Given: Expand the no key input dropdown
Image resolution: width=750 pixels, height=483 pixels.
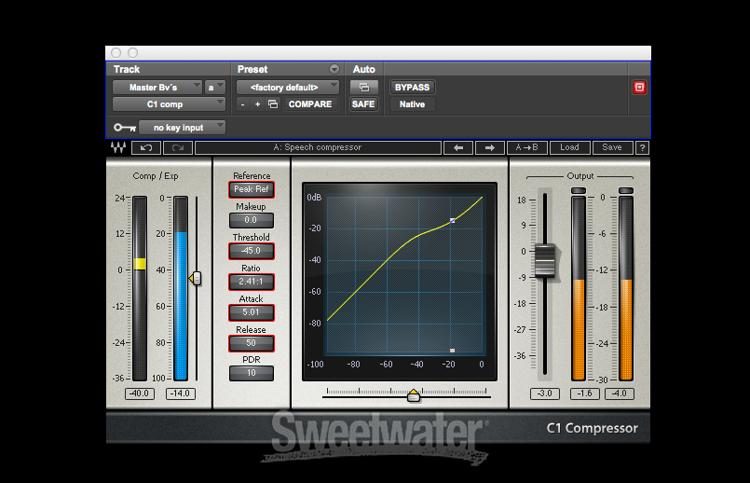Looking at the screenshot, I should [182, 128].
